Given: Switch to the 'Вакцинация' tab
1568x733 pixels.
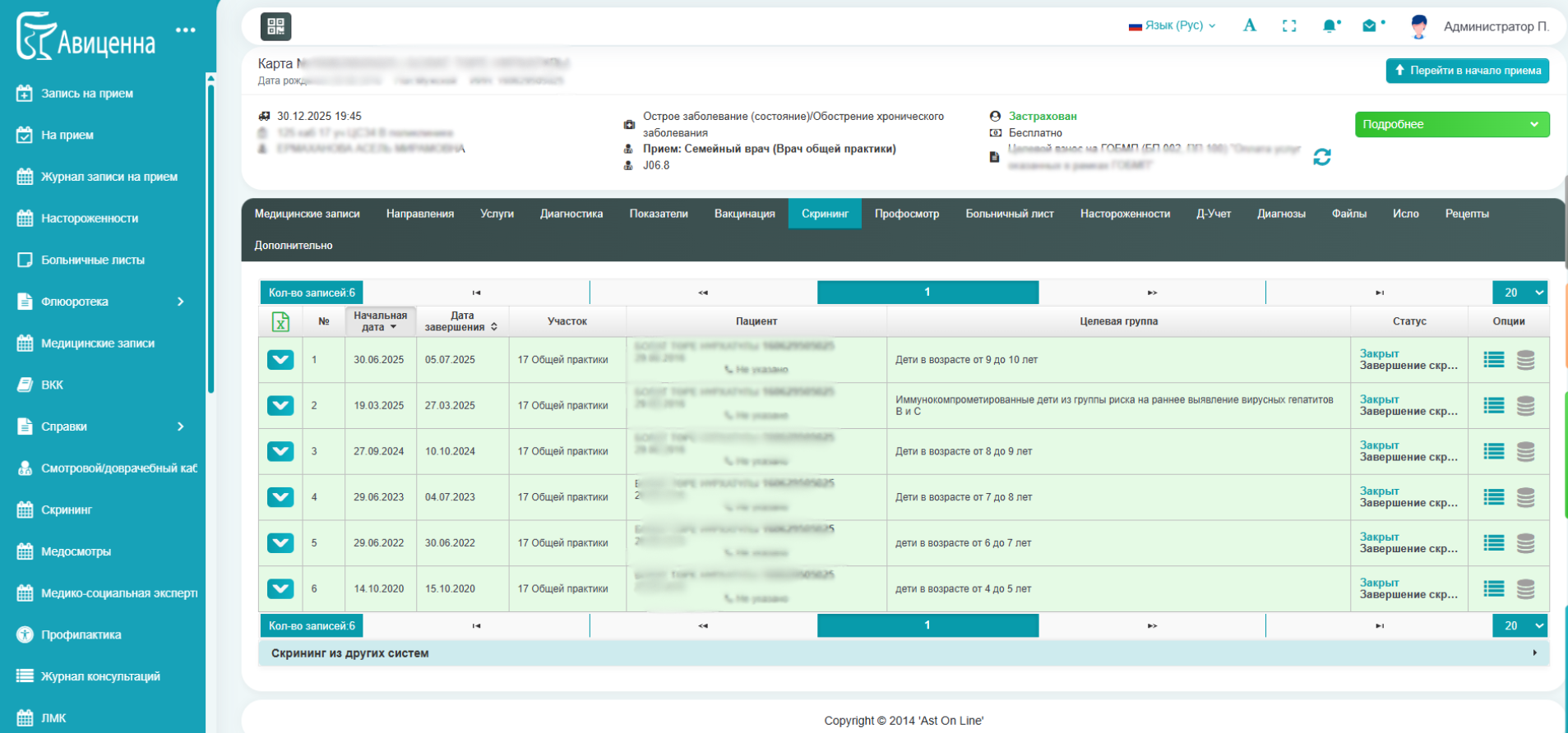Looking at the screenshot, I should 744,214.
